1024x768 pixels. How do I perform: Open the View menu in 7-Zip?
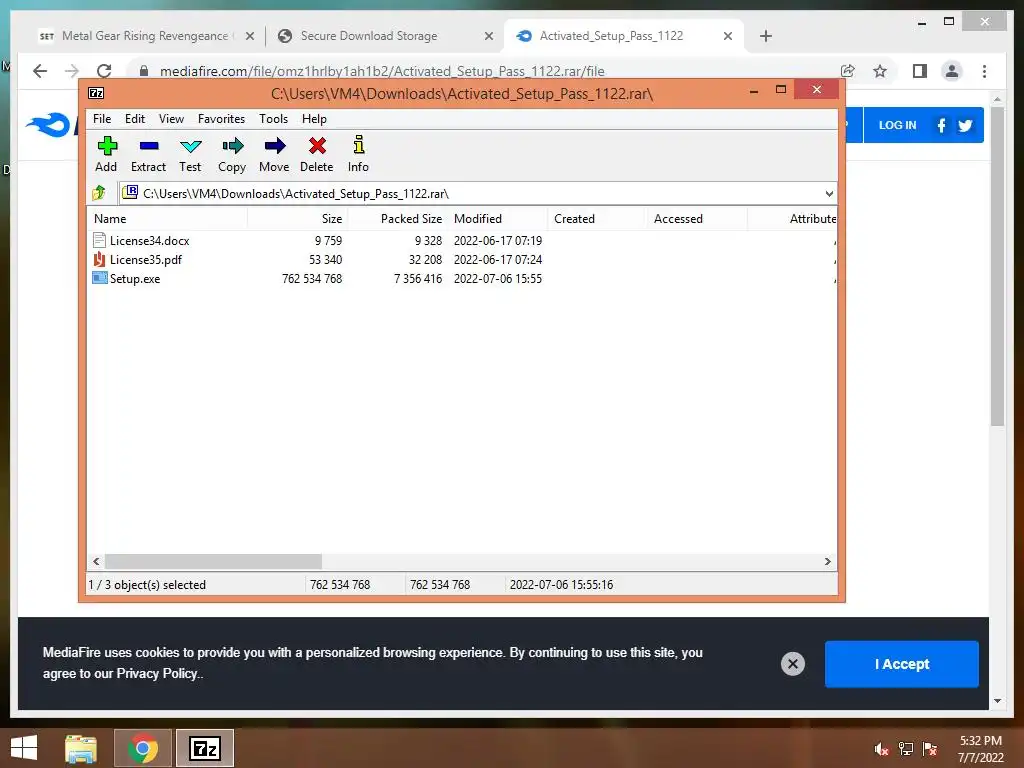(171, 119)
